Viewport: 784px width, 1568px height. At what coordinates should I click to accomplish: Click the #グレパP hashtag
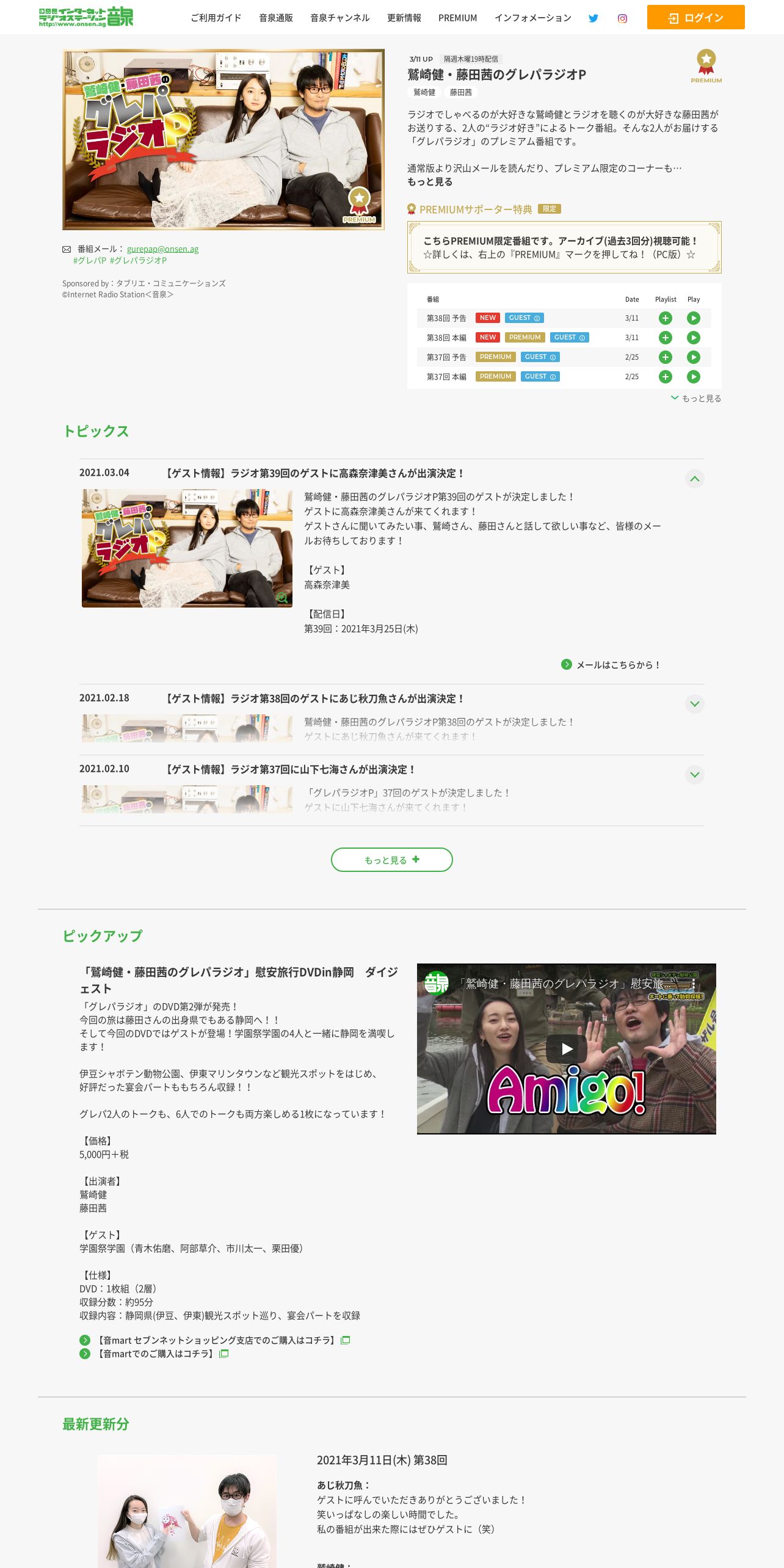[90, 261]
